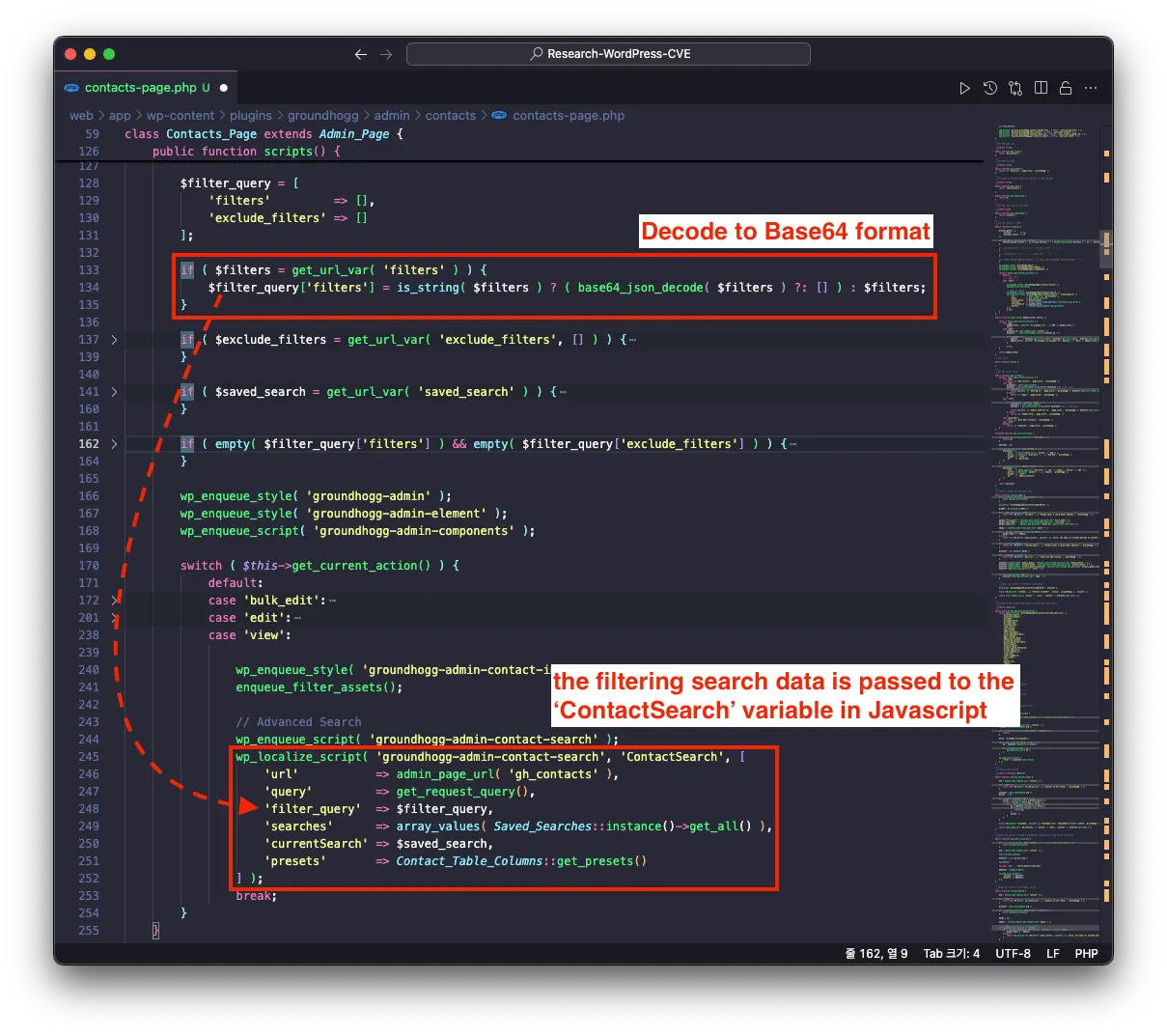
Task: Click the 'filter_query' key on line 248
Action: (313, 809)
